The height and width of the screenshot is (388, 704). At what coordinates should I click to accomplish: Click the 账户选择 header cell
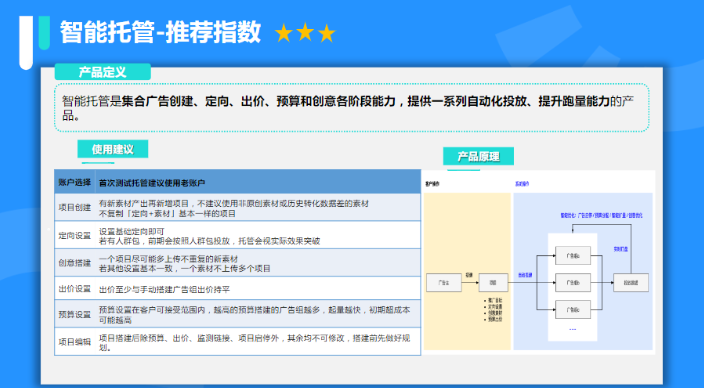[75, 182]
